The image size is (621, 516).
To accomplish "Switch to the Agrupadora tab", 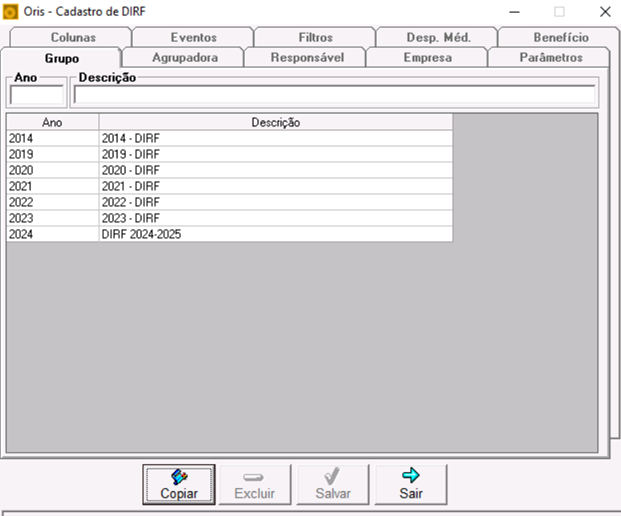I will (185, 57).
